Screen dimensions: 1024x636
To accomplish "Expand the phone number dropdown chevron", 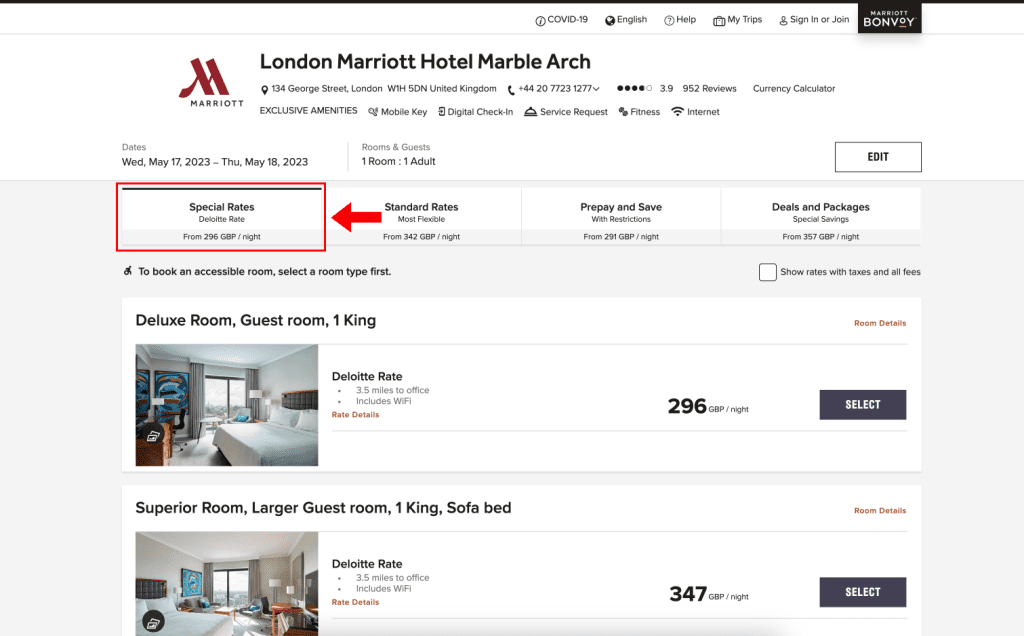I will 596,89.
